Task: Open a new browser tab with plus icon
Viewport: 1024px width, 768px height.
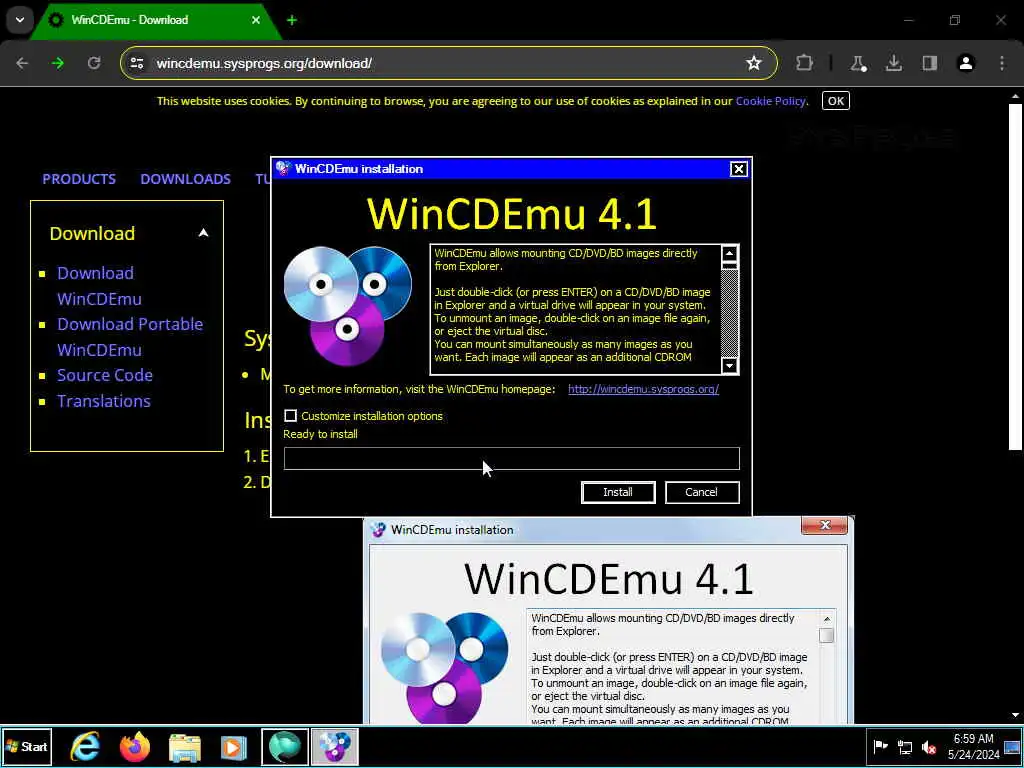Action: pyautogui.click(x=292, y=20)
